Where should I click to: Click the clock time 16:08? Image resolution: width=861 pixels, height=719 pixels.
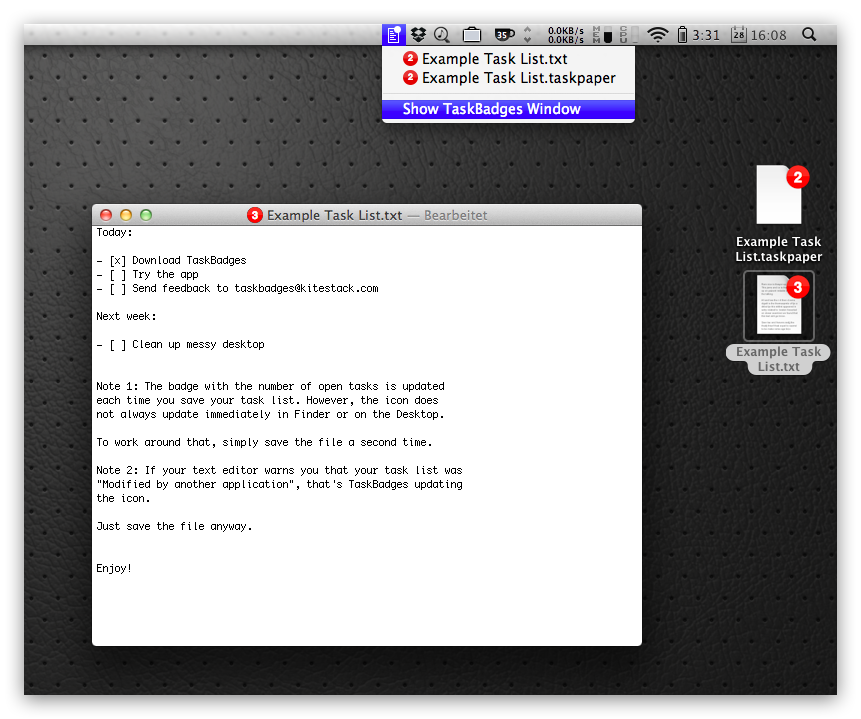[x=768, y=35]
